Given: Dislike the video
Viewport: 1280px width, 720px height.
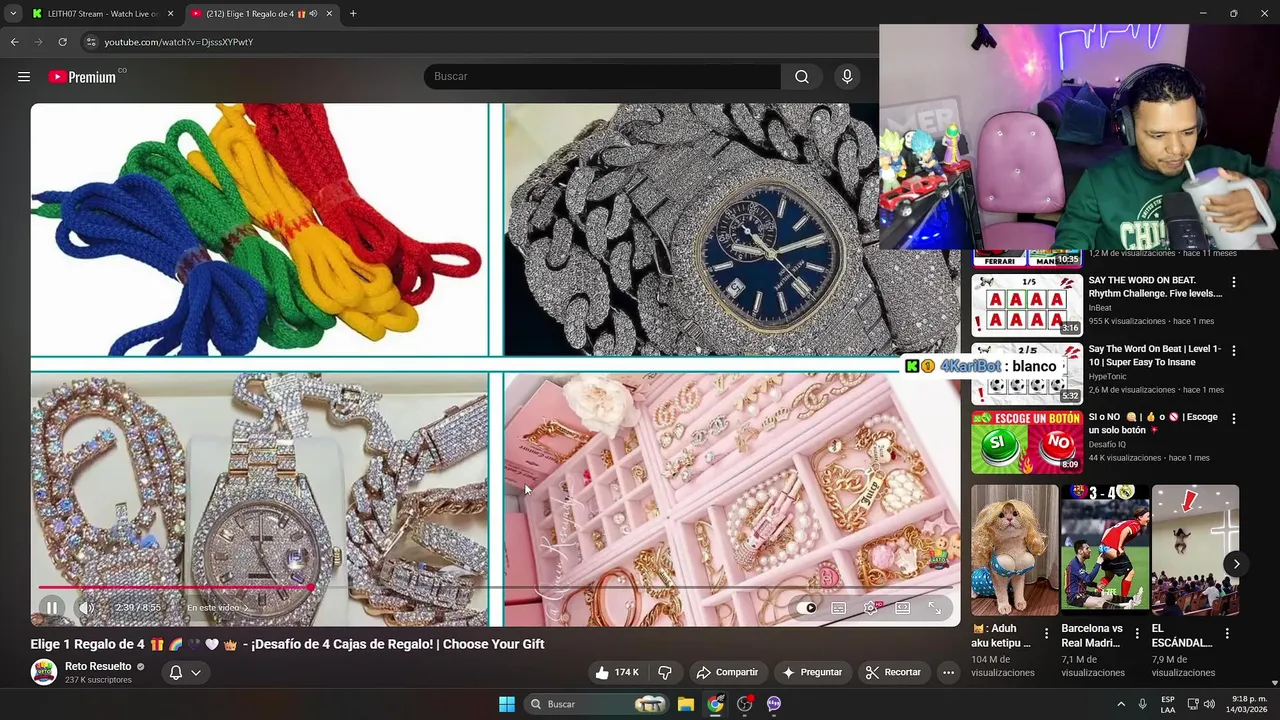Looking at the screenshot, I should click(x=665, y=672).
